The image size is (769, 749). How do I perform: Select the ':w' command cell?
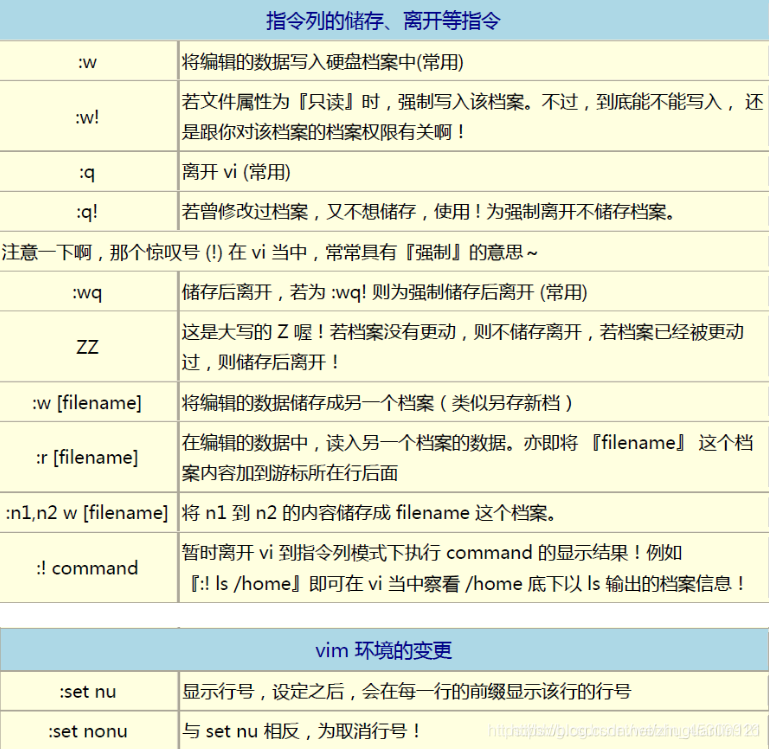click(x=88, y=61)
